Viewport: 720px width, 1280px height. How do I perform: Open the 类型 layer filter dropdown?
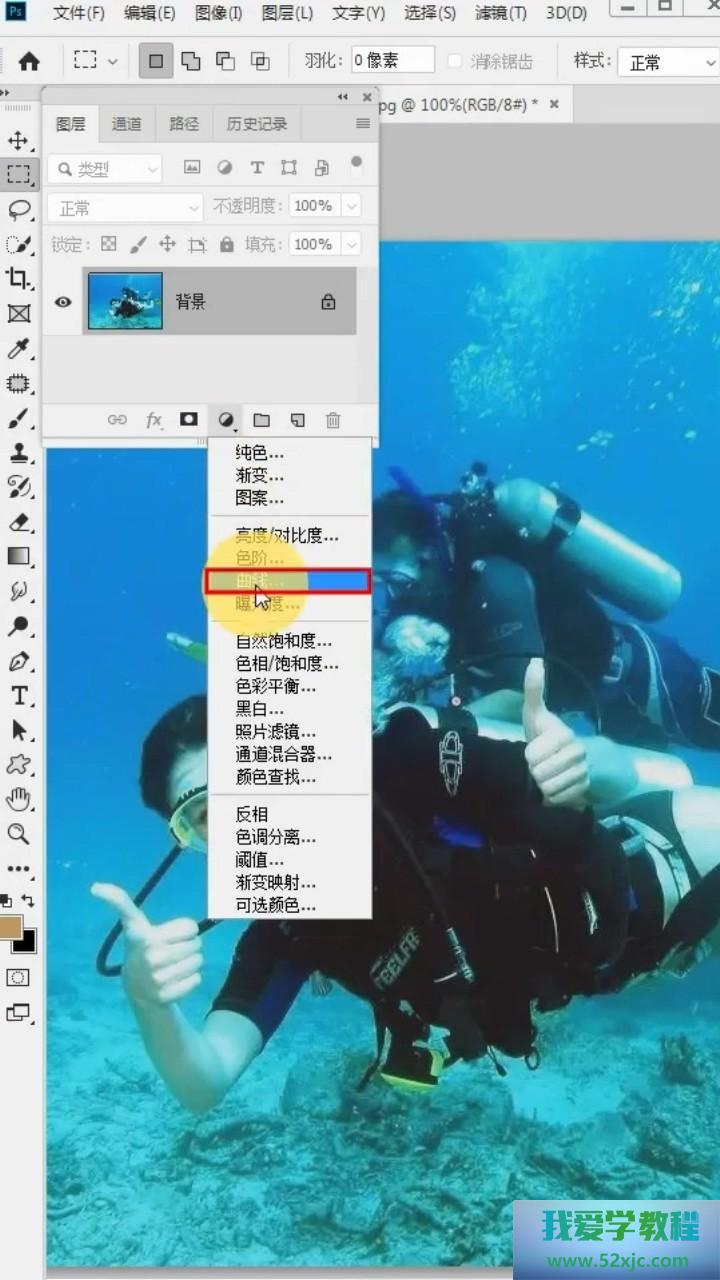104,169
